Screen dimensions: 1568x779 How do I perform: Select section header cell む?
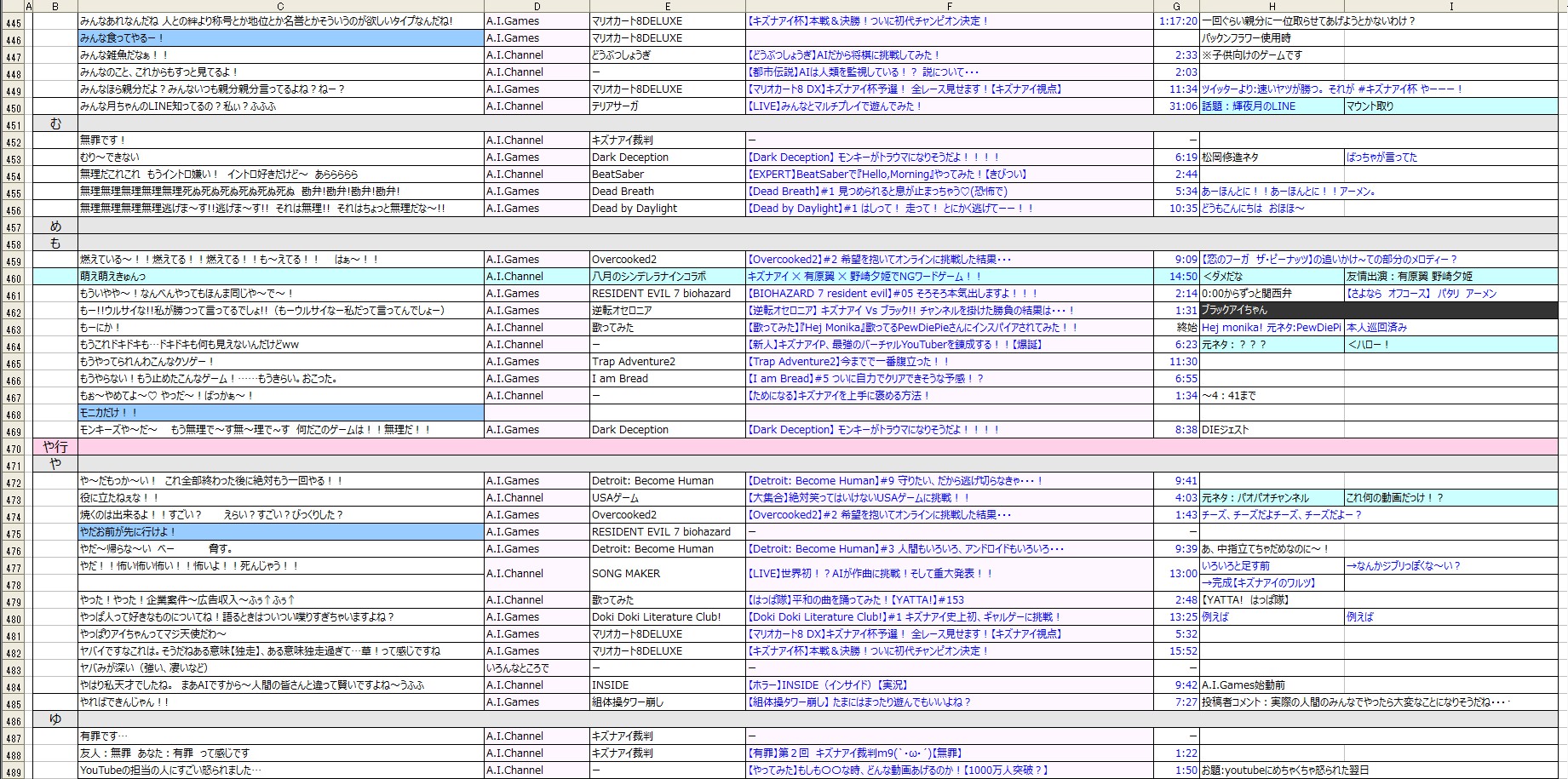click(55, 123)
